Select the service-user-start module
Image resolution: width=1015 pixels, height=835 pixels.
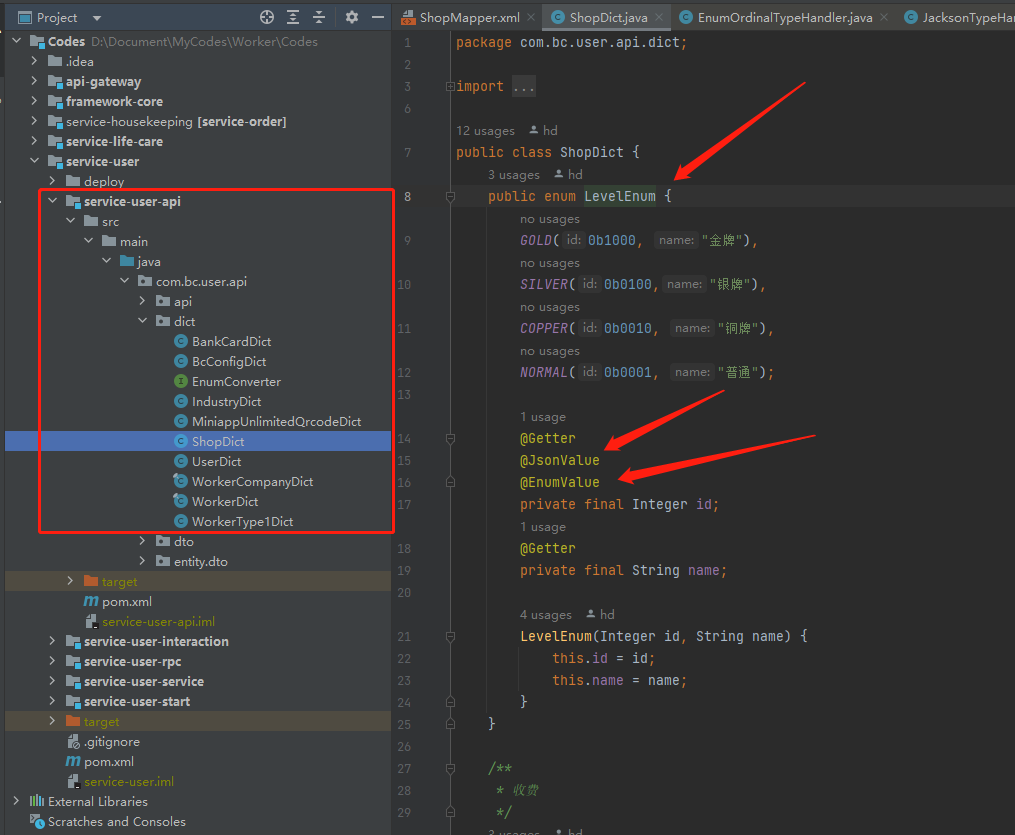[x=137, y=702]
